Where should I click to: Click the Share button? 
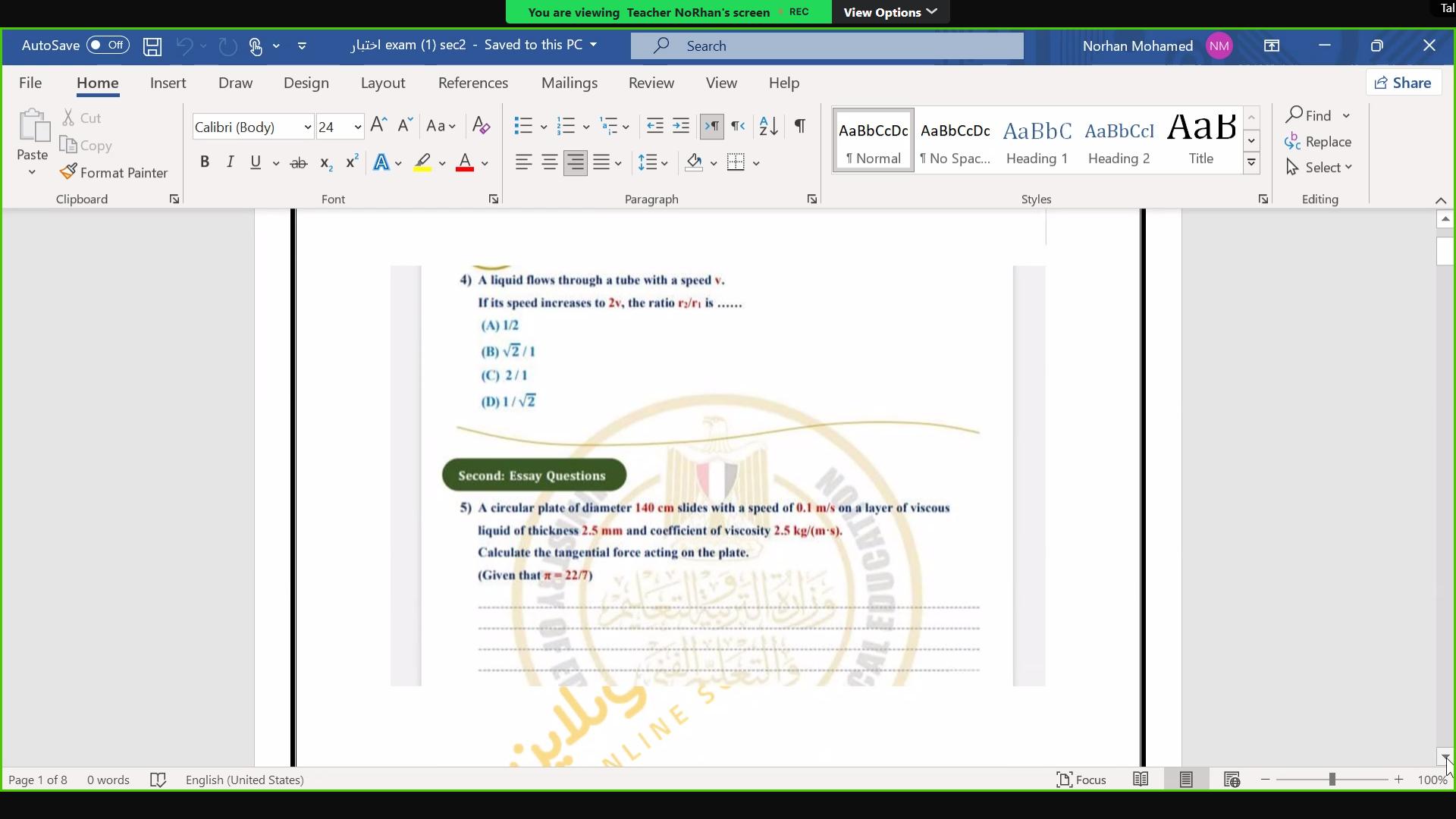pyautogui.click(x=1404, y=83)
